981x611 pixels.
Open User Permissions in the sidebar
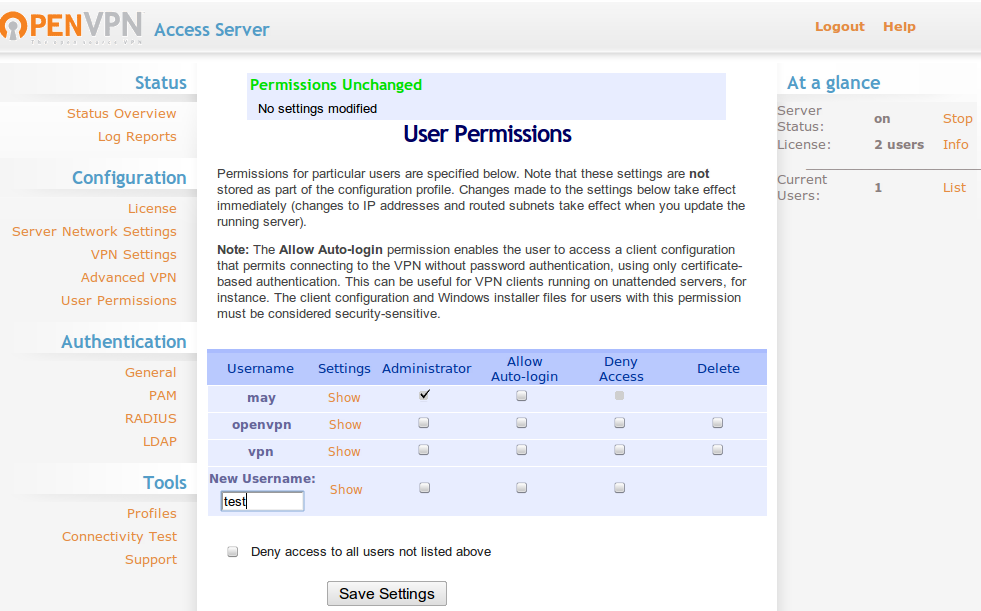click(x=119, y=301)
